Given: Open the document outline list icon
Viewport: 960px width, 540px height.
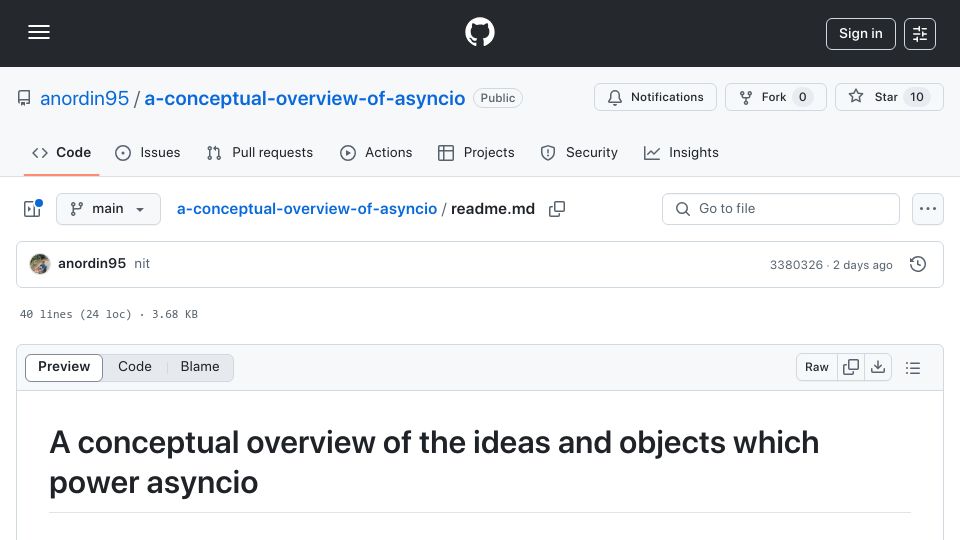Looking at the screenshot, I should click(913, 367).
